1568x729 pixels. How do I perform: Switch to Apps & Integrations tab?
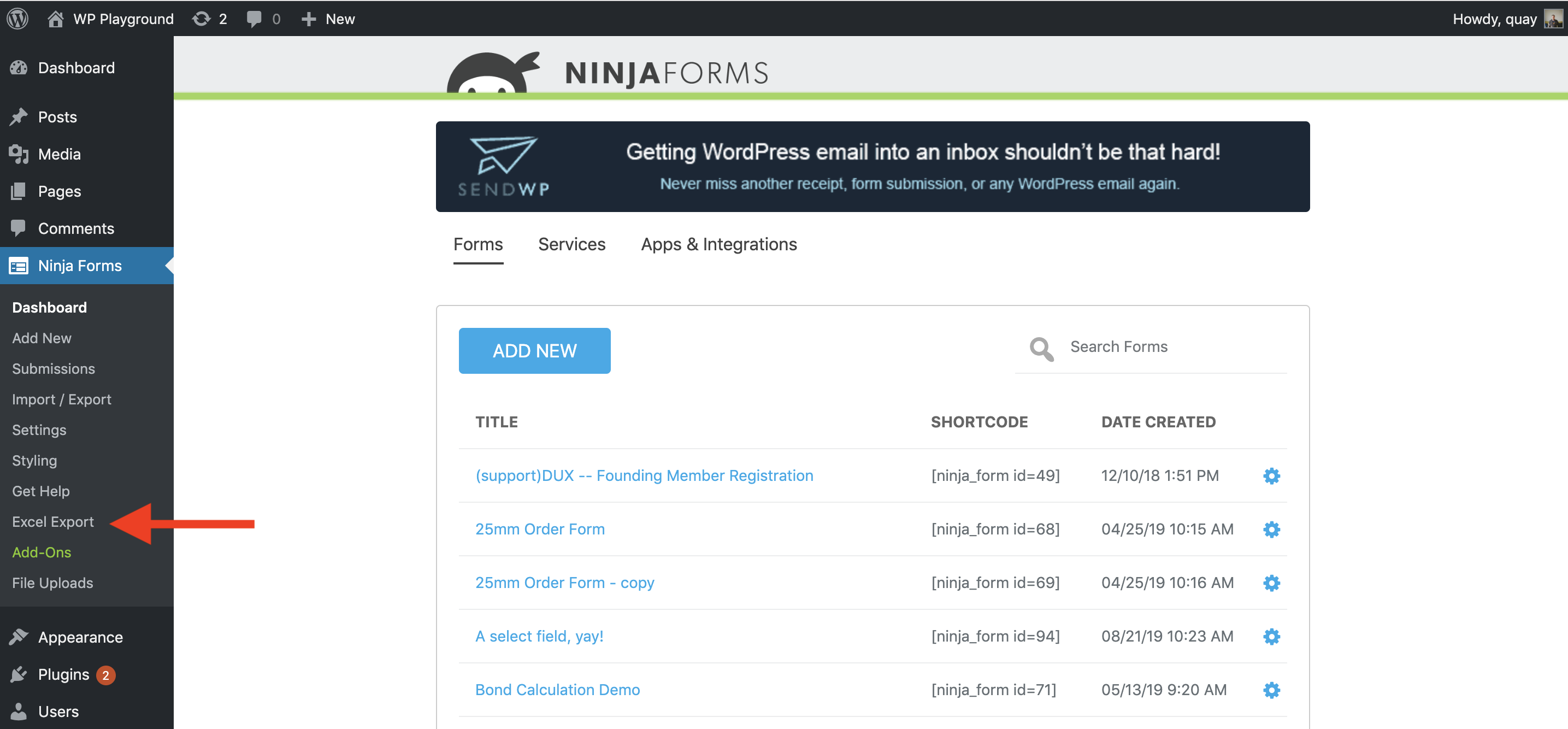click(x=718, y=244)
